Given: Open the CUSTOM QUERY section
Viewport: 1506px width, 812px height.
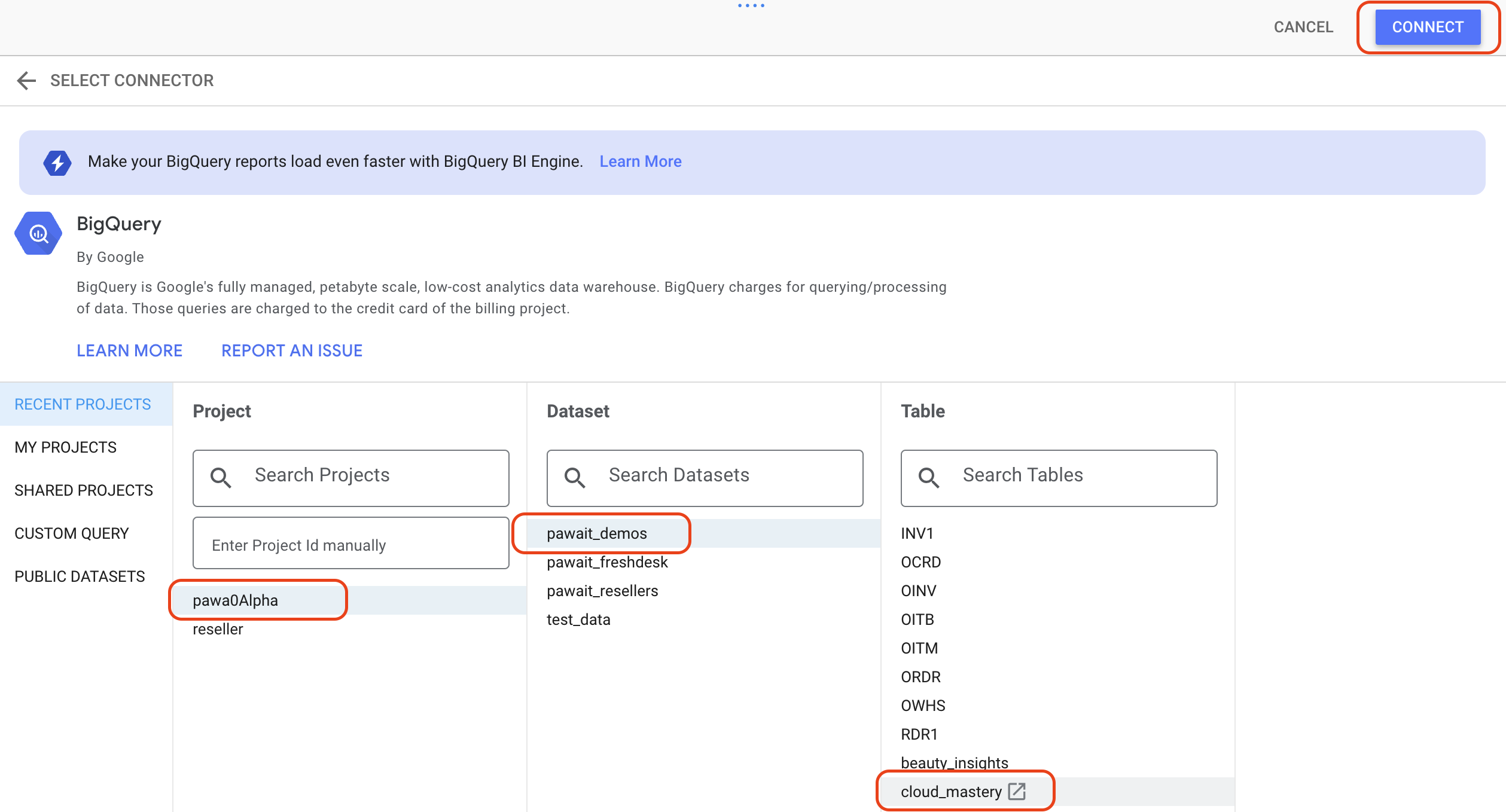Looking at the screenshot, I should click(x=72, y=533).
